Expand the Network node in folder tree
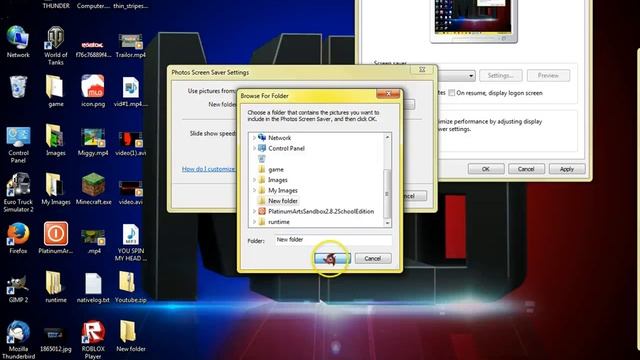The height and width of the screenshot is (360, 640). coord(254,138)
